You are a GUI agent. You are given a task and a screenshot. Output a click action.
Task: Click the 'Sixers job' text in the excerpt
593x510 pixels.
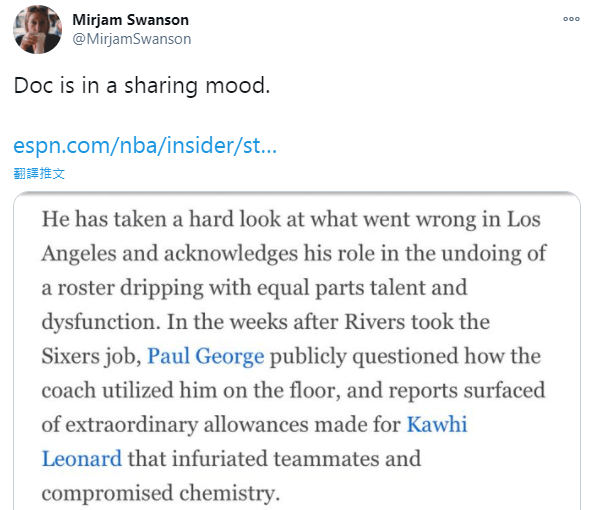(88, 356)
